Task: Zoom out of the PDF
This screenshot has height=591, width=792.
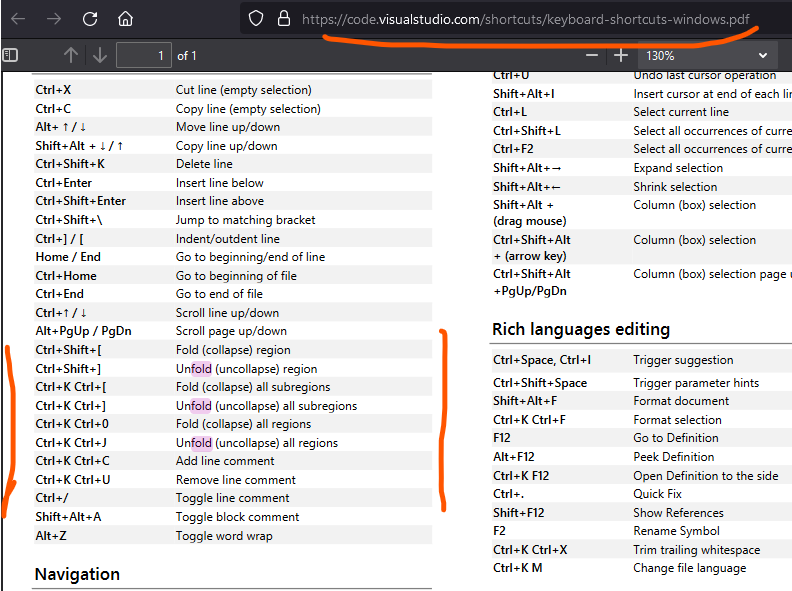Action: click(593, 56)
